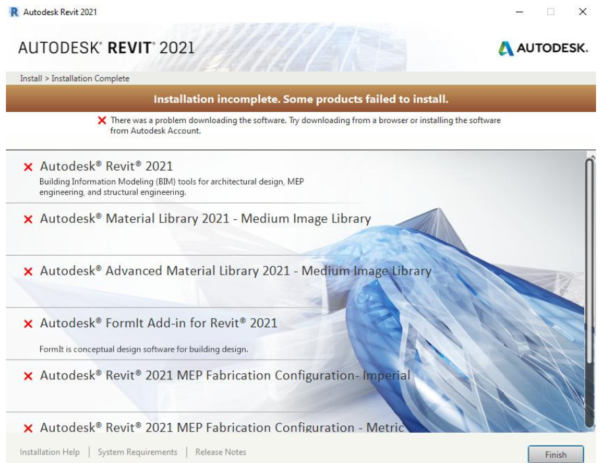Open the System Requirements link

(137, 452)
